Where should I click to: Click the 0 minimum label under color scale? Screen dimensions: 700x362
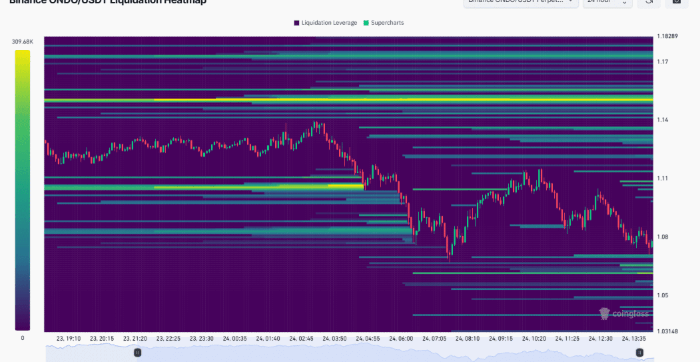click(22, 338)
